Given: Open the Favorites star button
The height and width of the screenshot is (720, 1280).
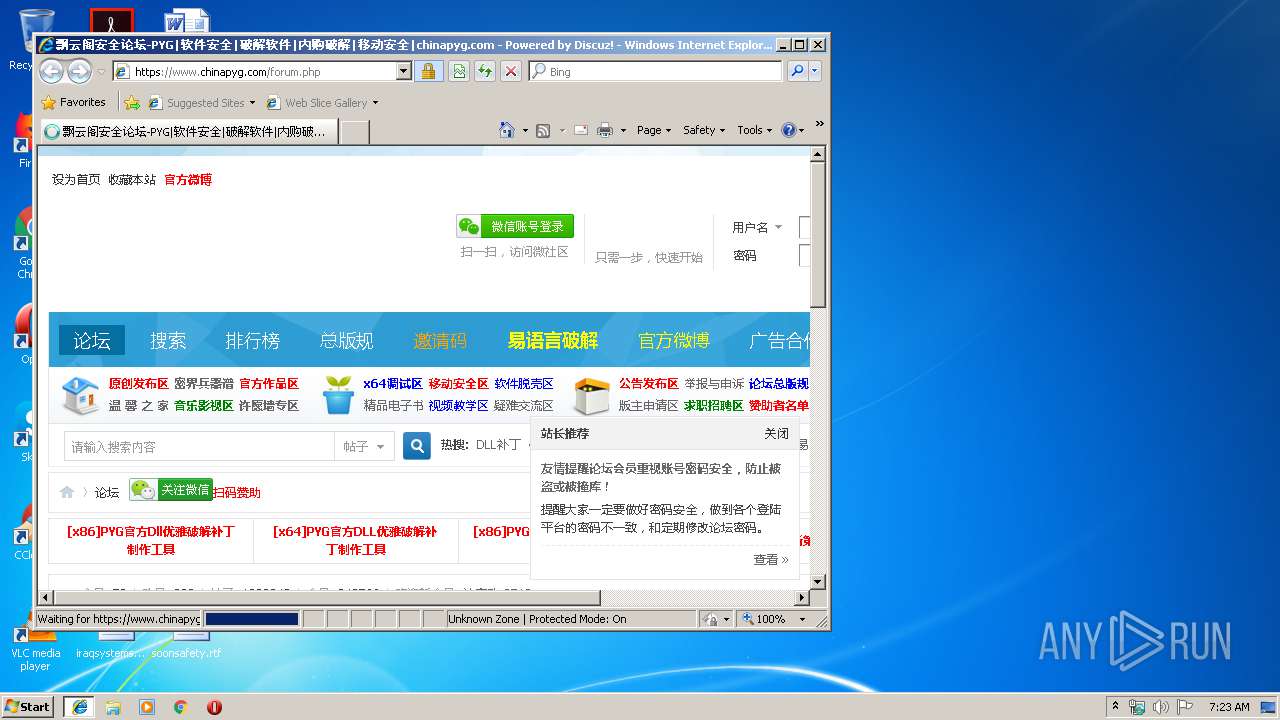Looking at the screenshot, I should 73,102.
